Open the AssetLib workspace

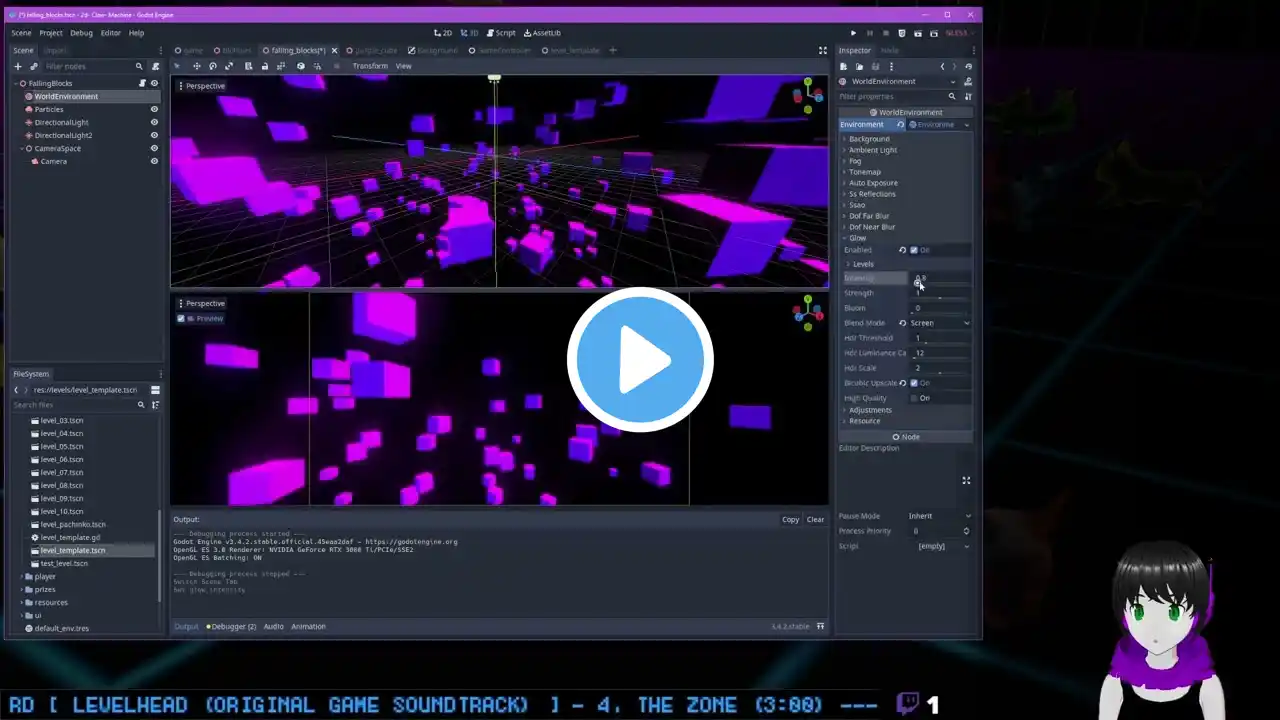541,33
